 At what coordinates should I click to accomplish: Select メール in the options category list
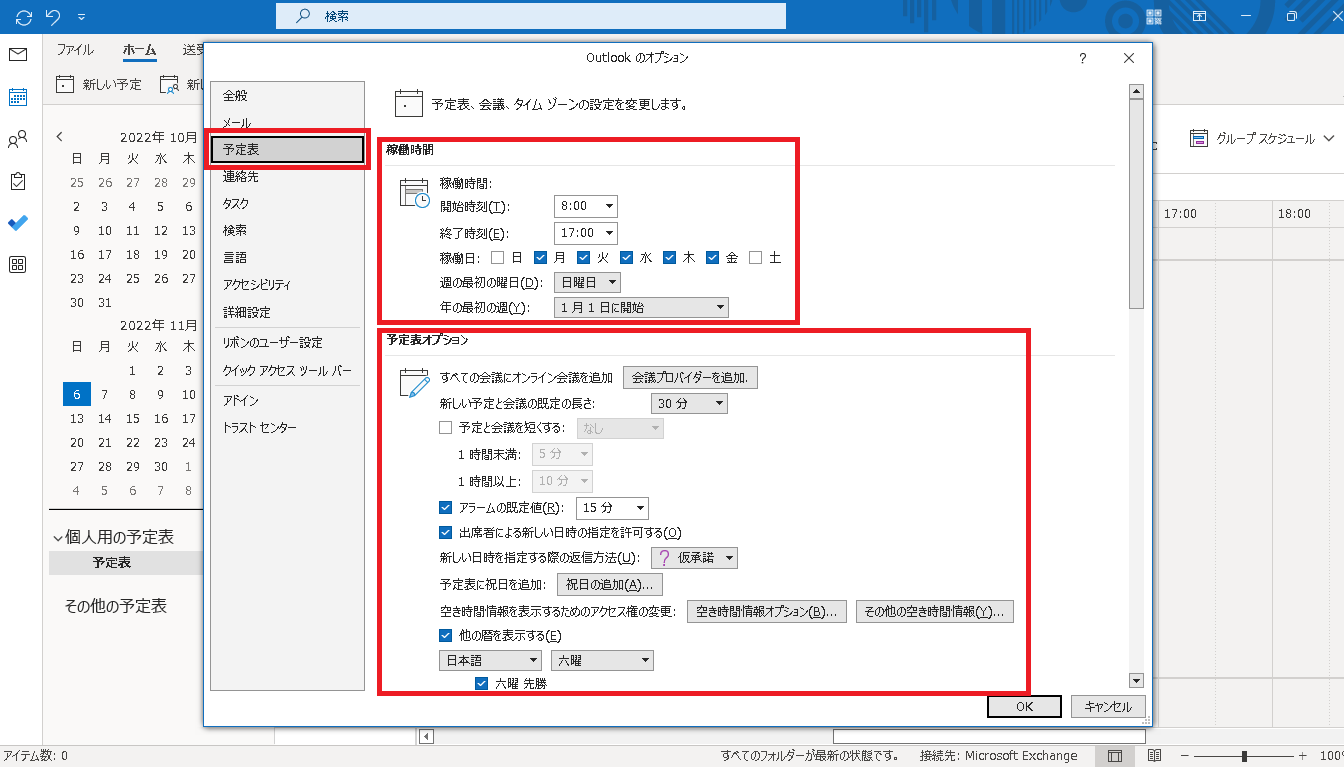click(x=237, y=123)
